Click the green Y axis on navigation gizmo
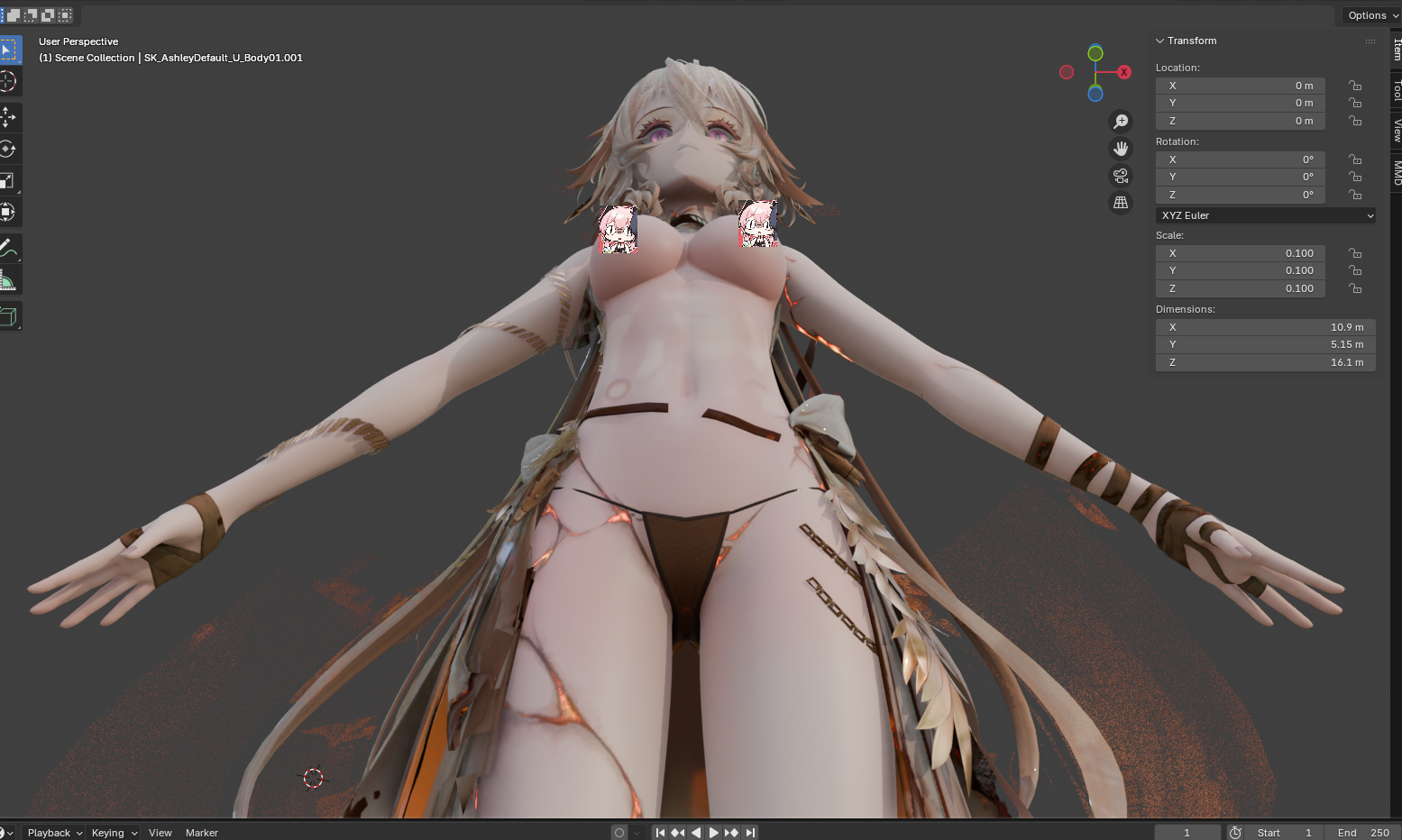1402x840 pixels. [1095, 54]
